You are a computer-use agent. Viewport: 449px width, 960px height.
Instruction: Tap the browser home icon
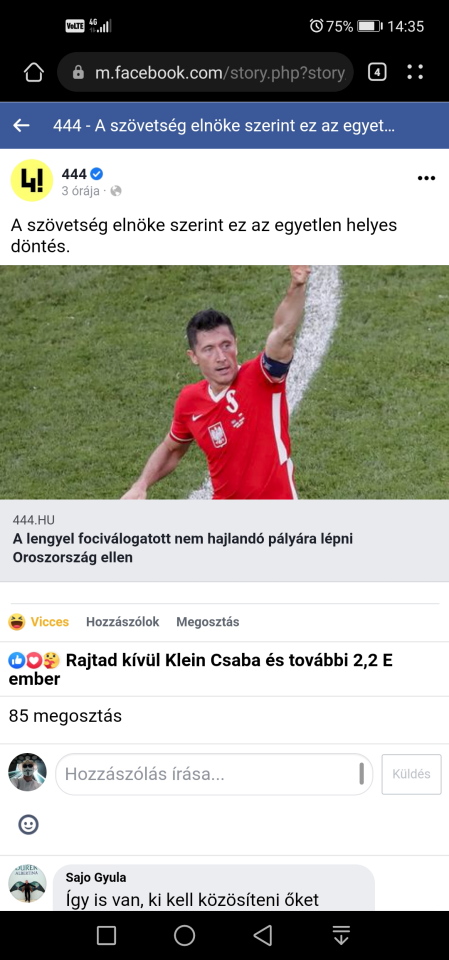(34, 72)
